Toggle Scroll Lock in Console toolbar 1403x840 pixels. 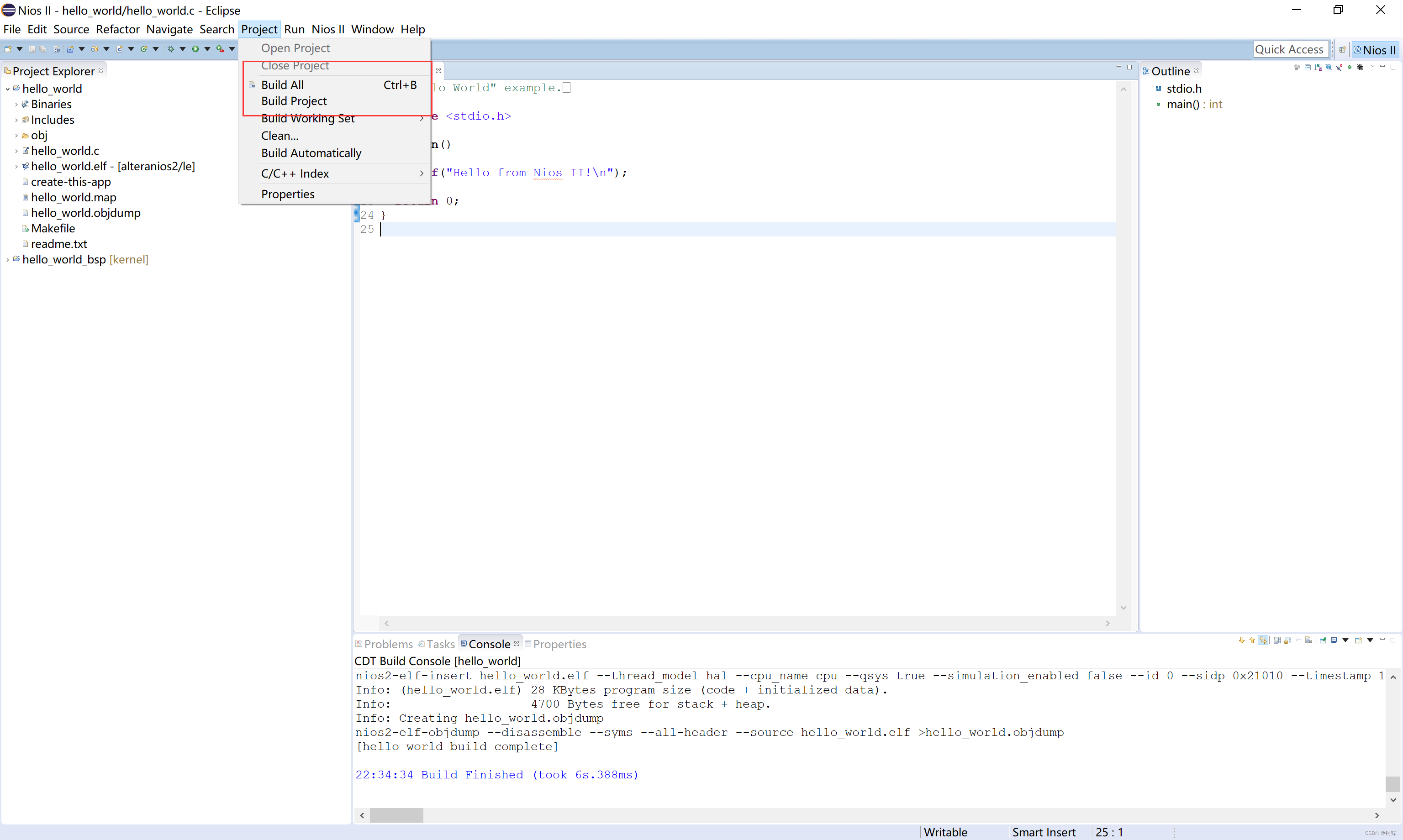pyautogui.click(x=1287, y=640)
